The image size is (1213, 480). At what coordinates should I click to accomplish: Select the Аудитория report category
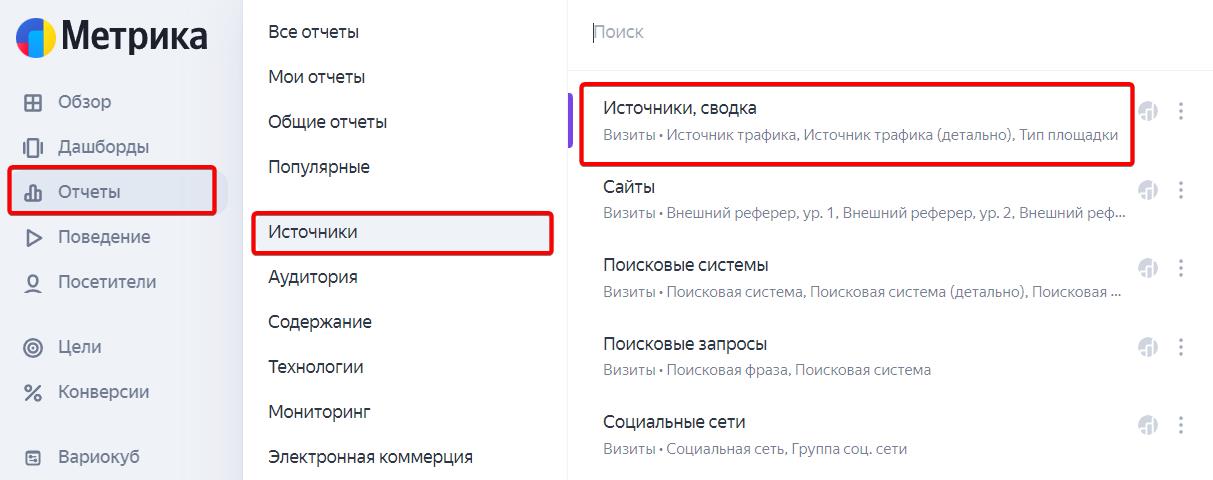click(312, 277)
